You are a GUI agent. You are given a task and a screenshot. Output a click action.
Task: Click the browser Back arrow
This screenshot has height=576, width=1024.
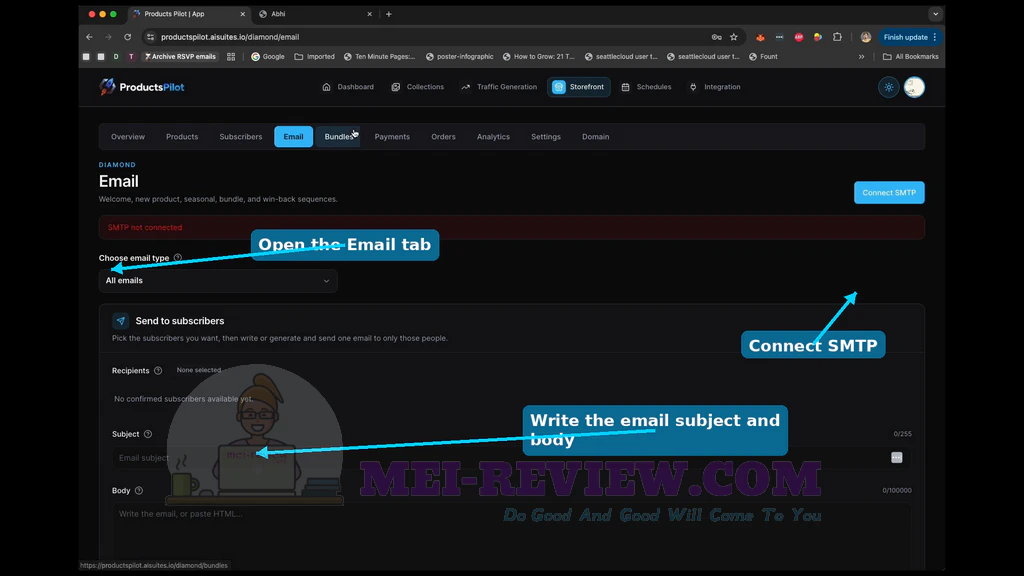tap(89, 37)
